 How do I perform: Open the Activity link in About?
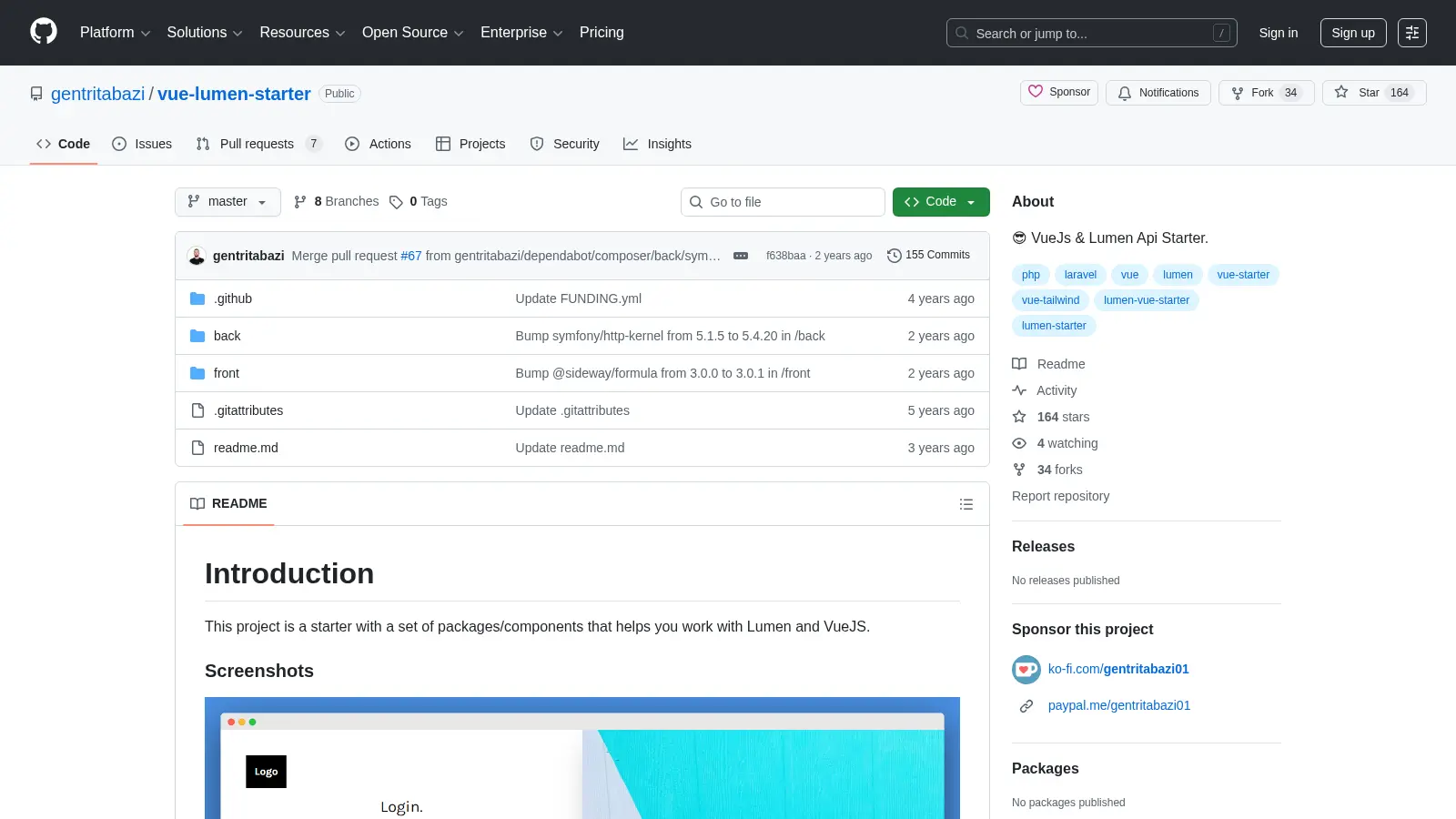click(1045, 390)
